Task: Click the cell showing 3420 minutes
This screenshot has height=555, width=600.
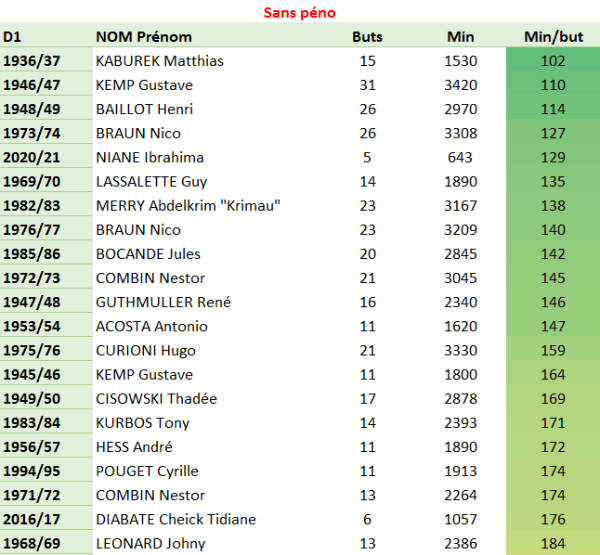Action: (460, 85)
